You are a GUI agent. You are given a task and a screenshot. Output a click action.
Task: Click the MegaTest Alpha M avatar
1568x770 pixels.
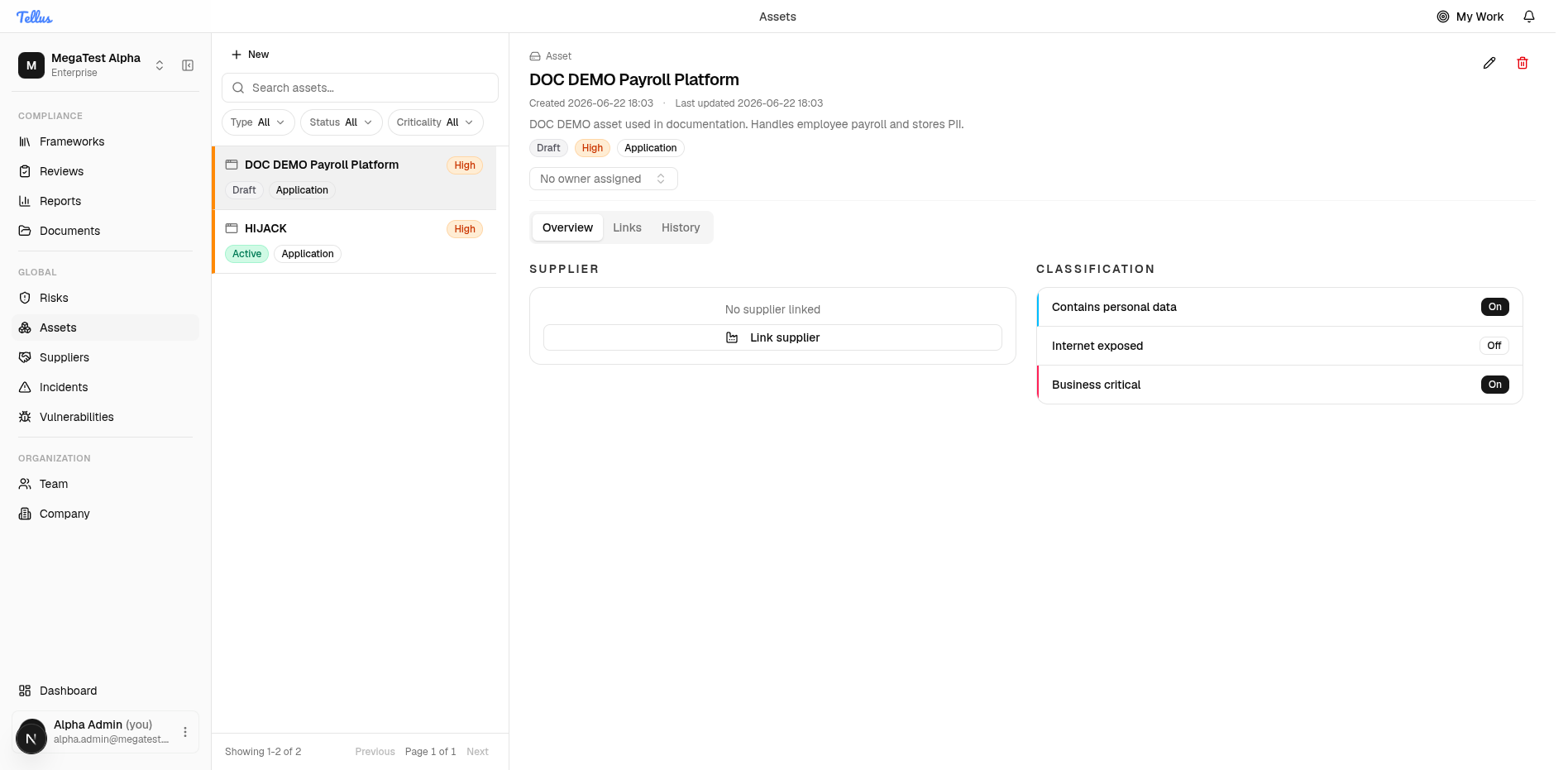(x=31, y=65)
